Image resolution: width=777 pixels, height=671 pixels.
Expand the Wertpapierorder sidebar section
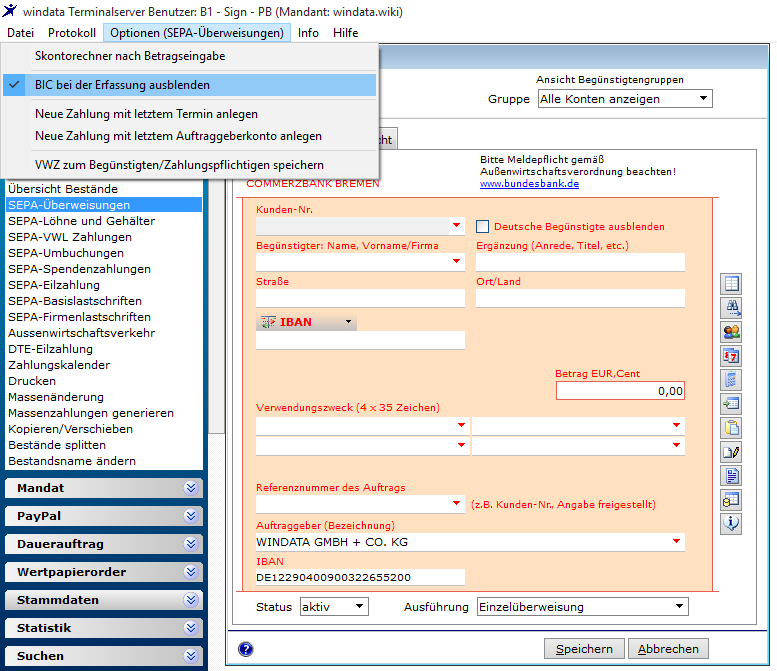tap(104, 572)
